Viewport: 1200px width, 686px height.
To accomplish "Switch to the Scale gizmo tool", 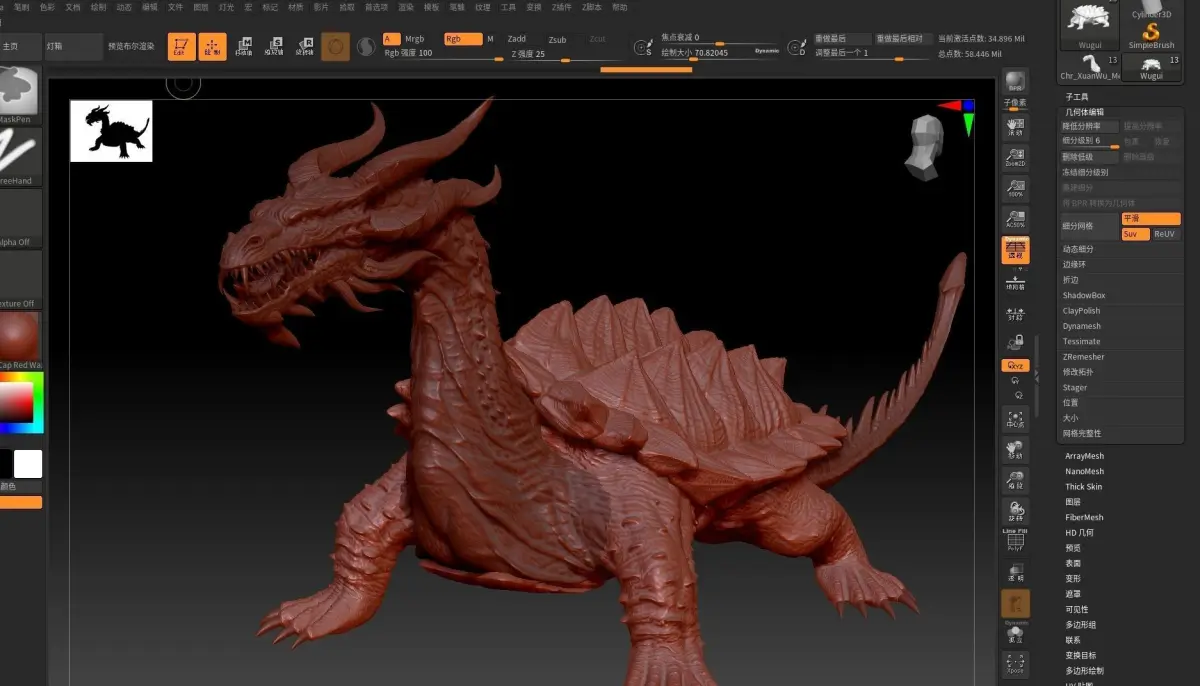I will pos(274,46).
